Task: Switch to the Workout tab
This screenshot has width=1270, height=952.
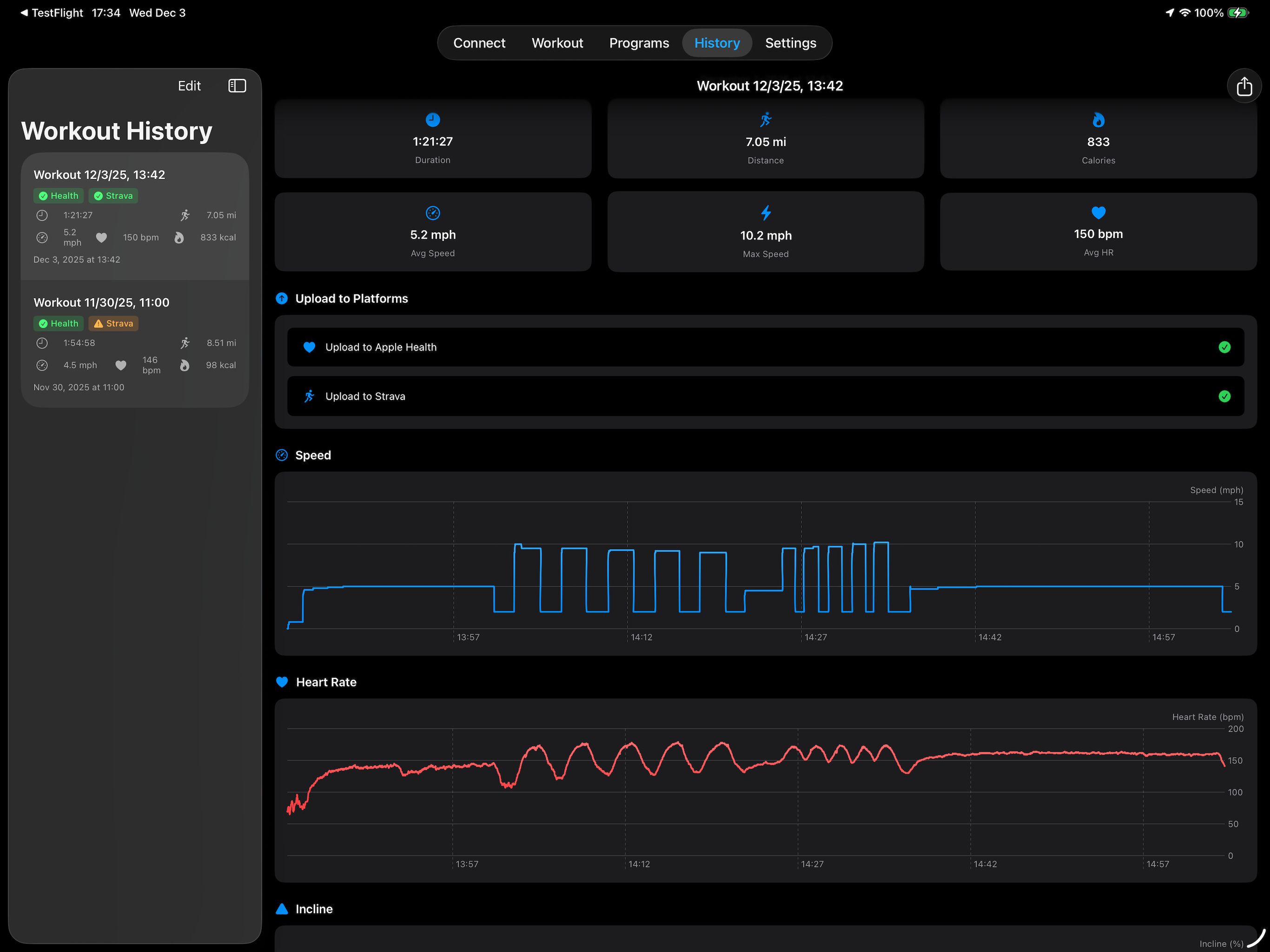Action: [557, 43]
